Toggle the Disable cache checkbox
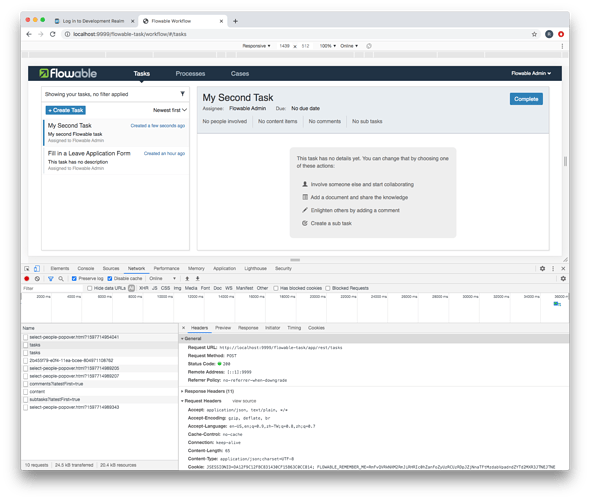 tap(110, 278)
